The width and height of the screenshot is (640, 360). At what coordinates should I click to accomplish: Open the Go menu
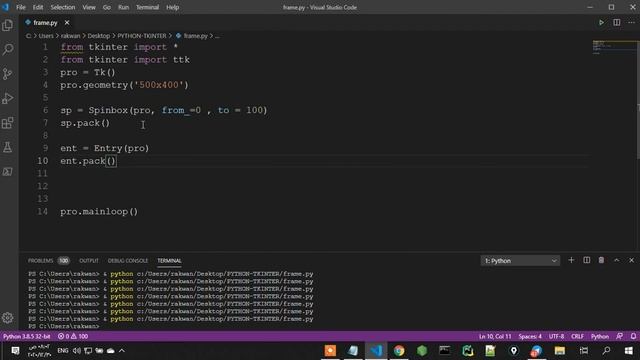107,7
